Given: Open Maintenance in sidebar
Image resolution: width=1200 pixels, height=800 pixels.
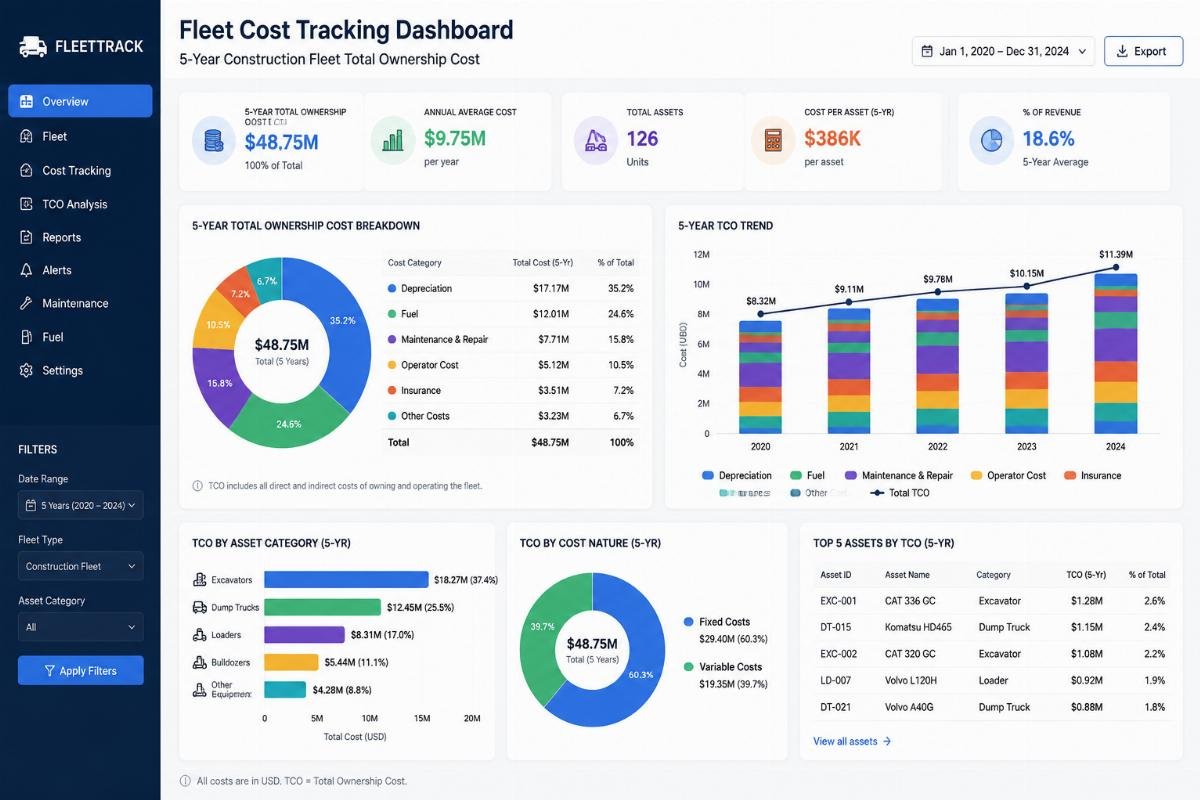Looking at the screenshot, I should pos(80,303).
